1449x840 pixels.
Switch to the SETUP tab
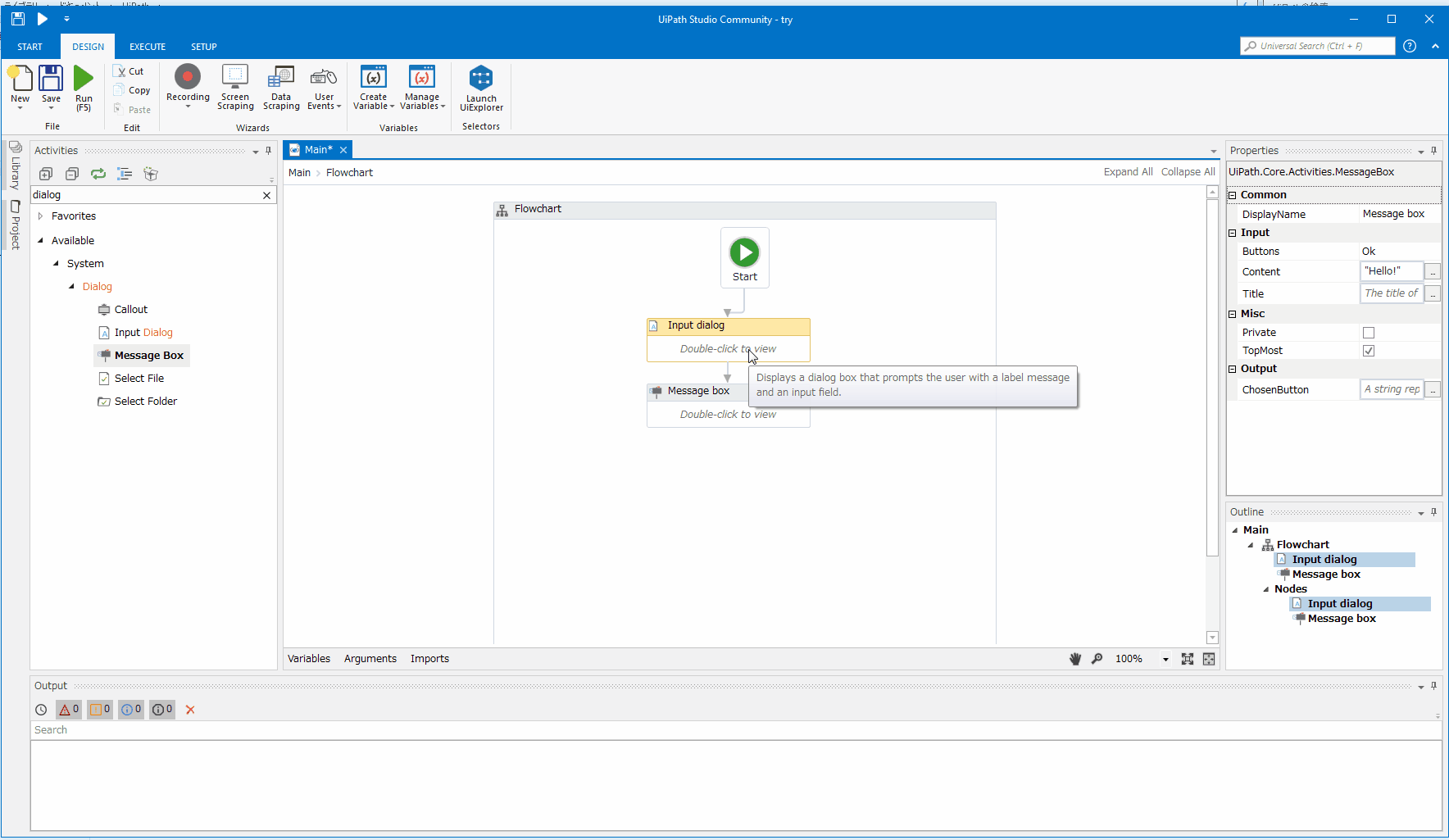tap(204, 47)
